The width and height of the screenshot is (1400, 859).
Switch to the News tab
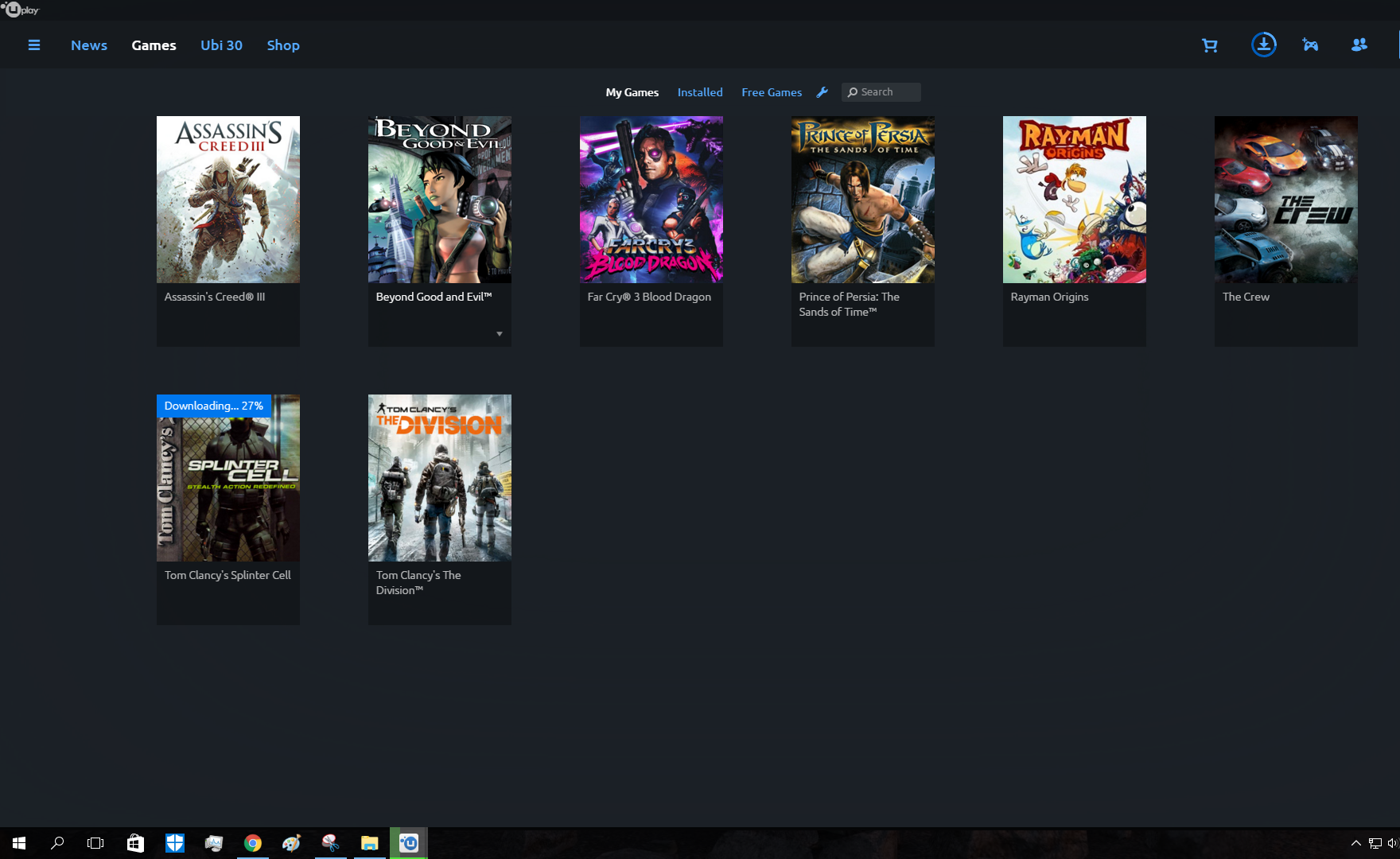click(x=89, y=45)
